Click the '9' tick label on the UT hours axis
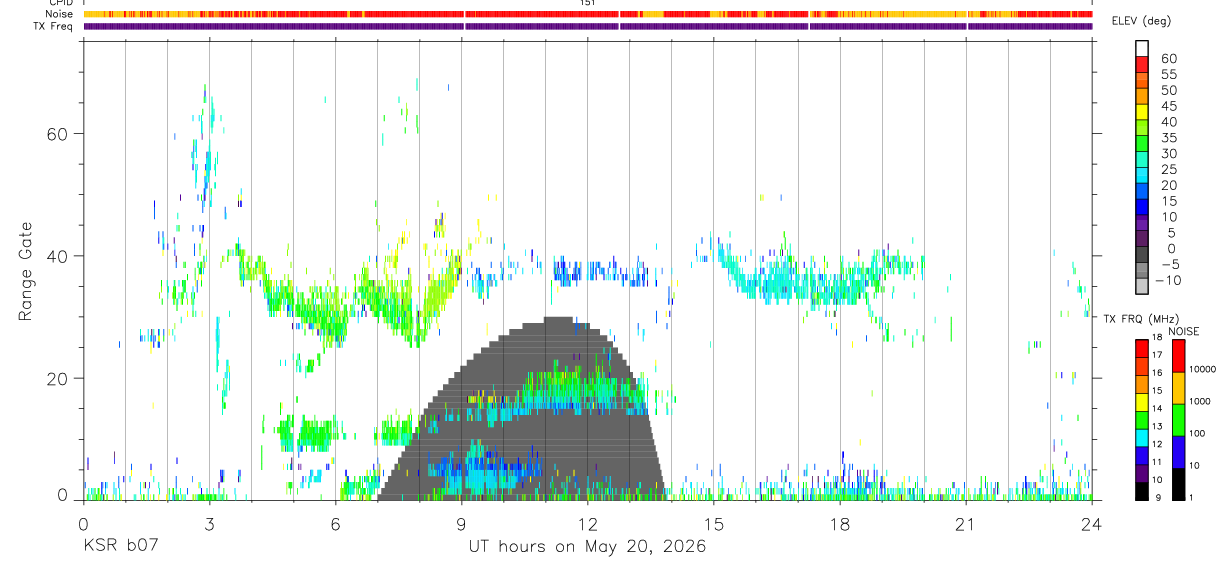Image resolution: width=1228 pixels, height=567 pixels. [462, 525]
